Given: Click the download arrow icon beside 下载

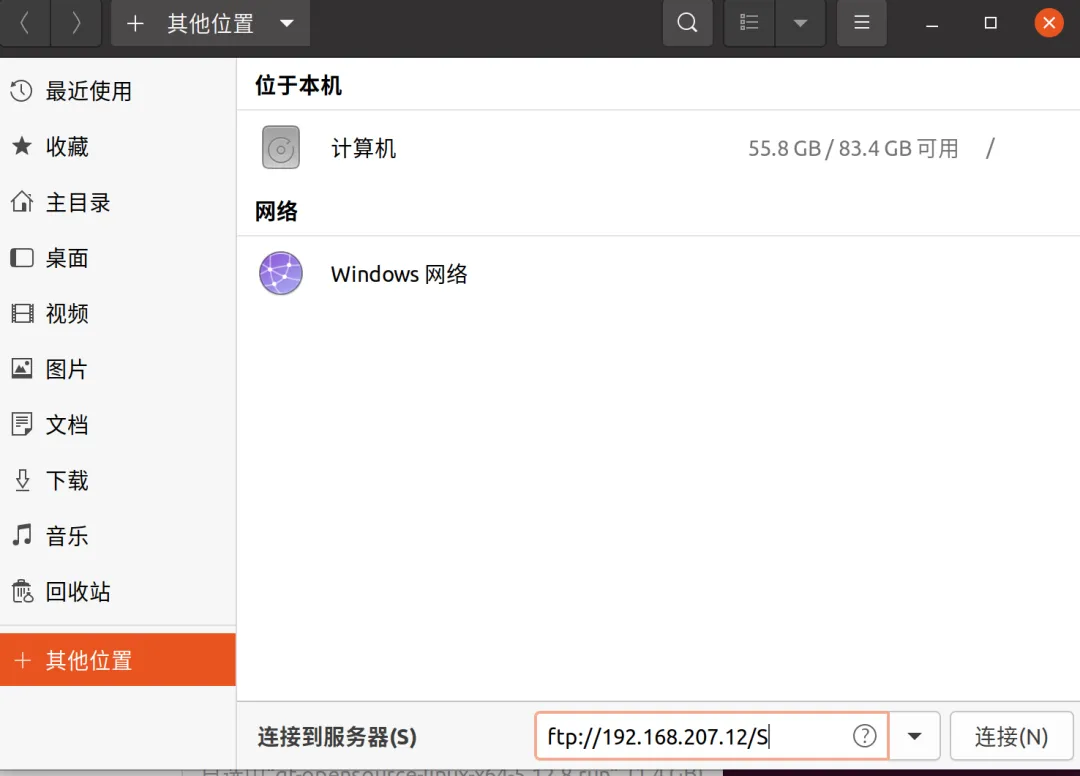Looking at the screenshot, I should (x=22, y=480).
